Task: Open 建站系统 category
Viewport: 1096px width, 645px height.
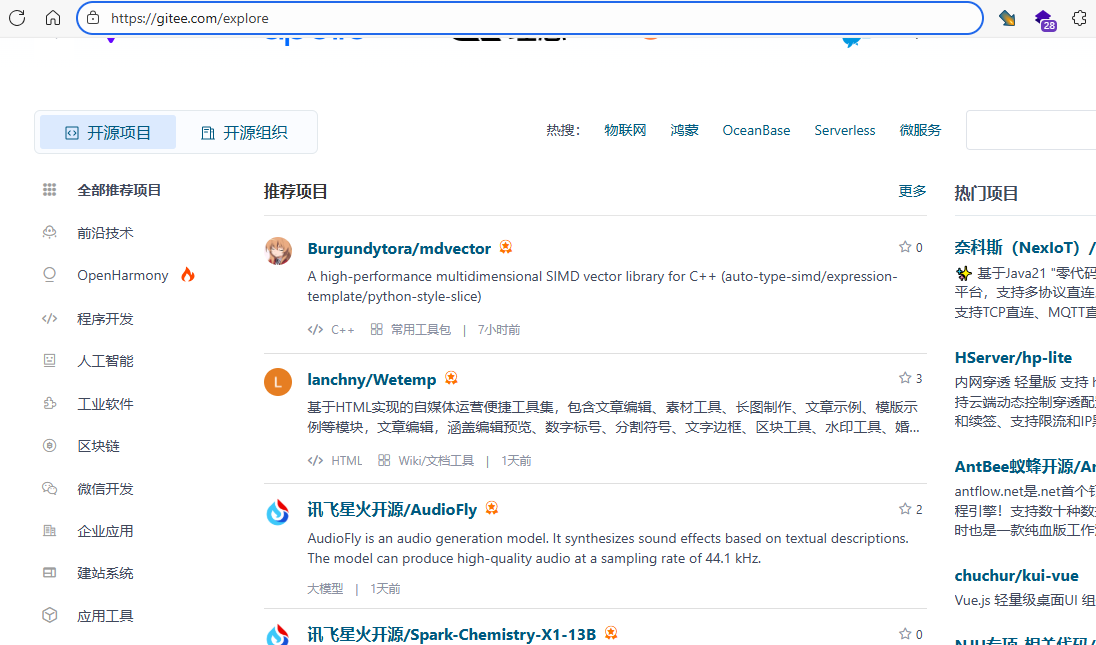Action: 105,573
